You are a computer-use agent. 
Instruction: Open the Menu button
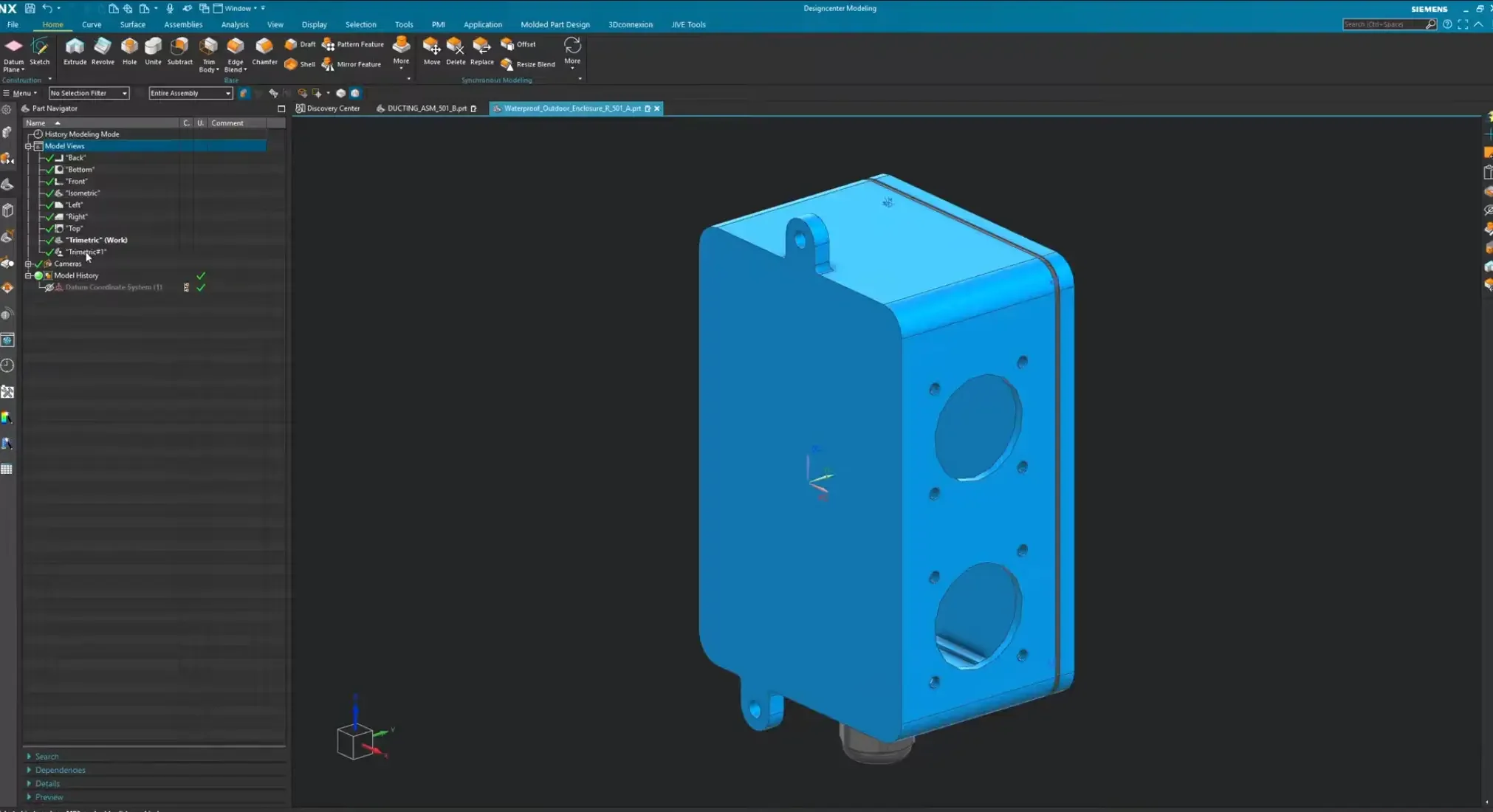coord(20,93)
